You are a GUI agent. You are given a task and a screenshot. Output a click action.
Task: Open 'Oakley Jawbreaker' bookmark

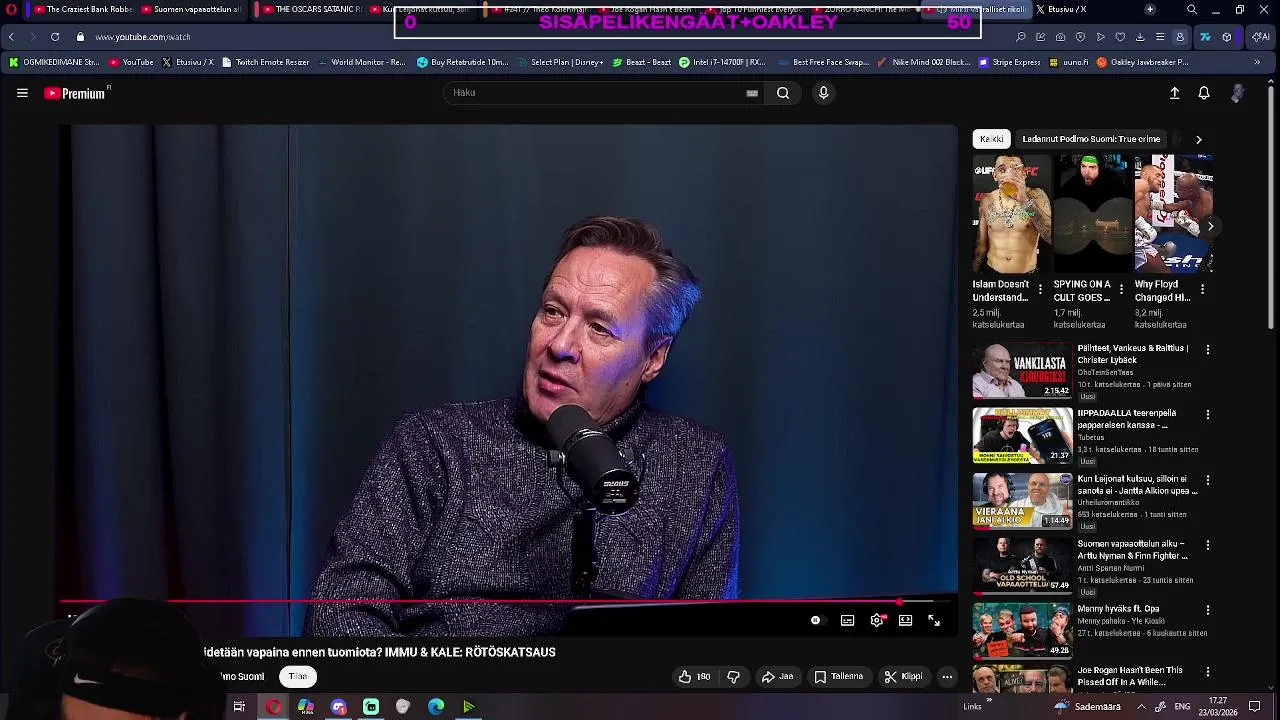point(1142,62)
